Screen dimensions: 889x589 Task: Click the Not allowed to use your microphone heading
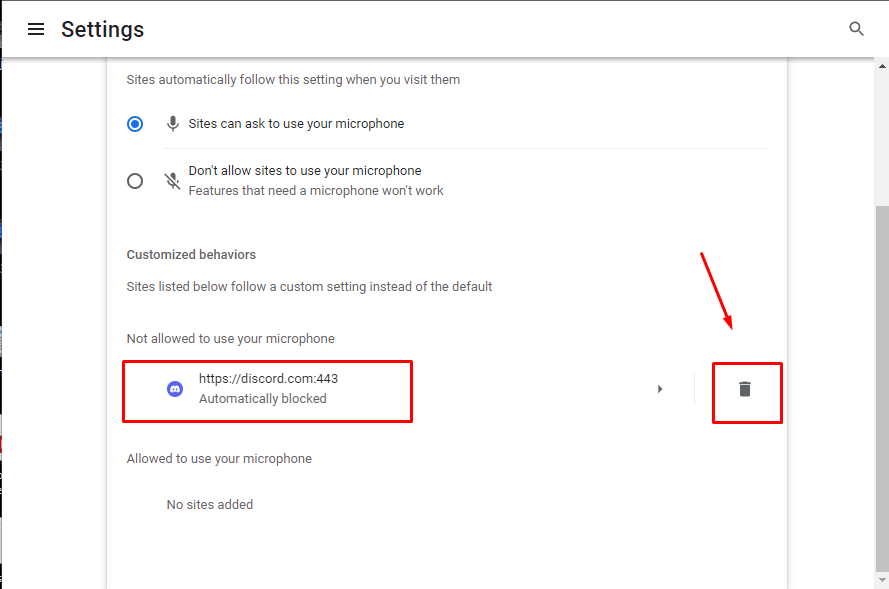coord(230,338)
